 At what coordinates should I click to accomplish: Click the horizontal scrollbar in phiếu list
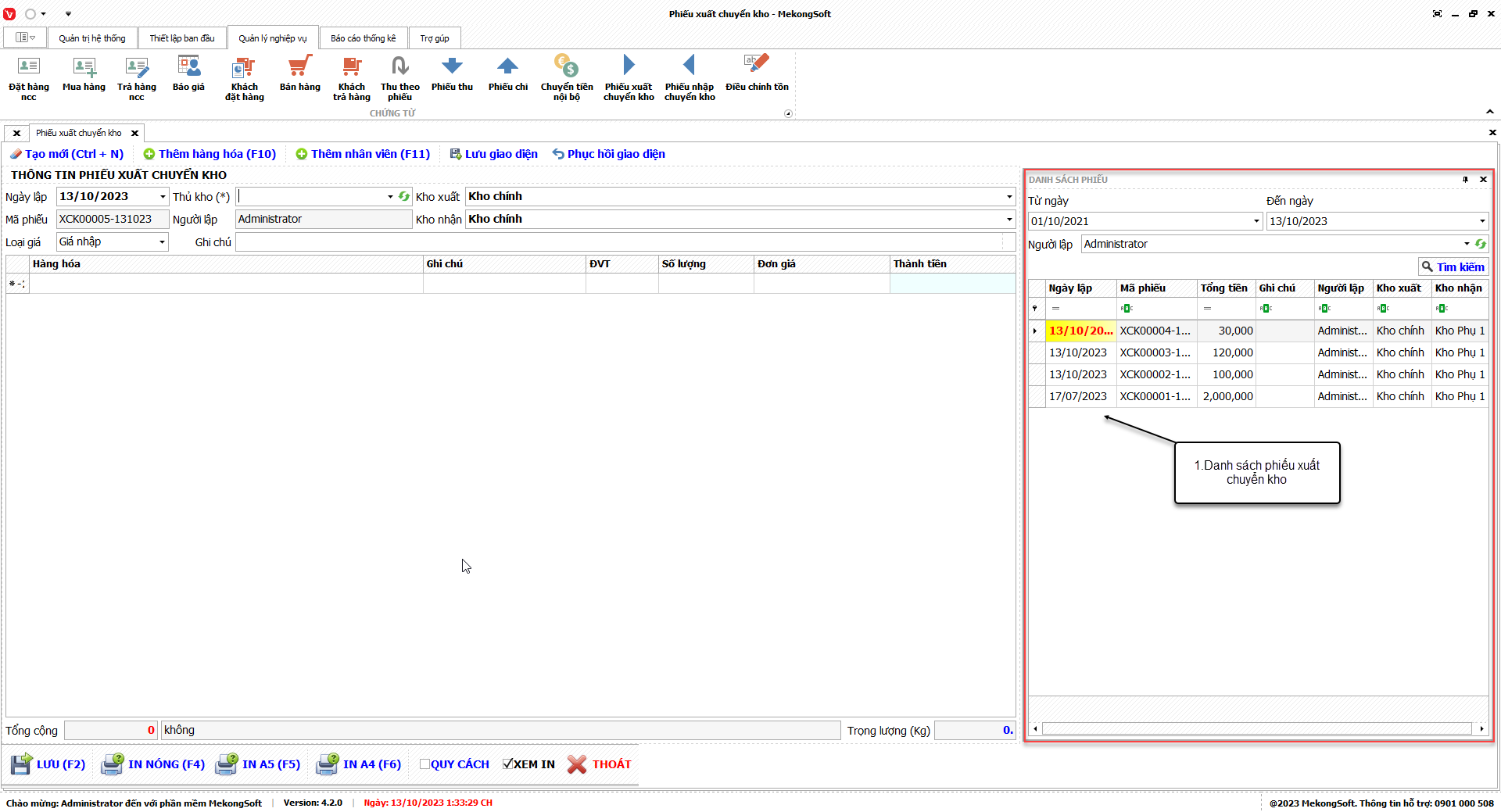[1256, 728]
